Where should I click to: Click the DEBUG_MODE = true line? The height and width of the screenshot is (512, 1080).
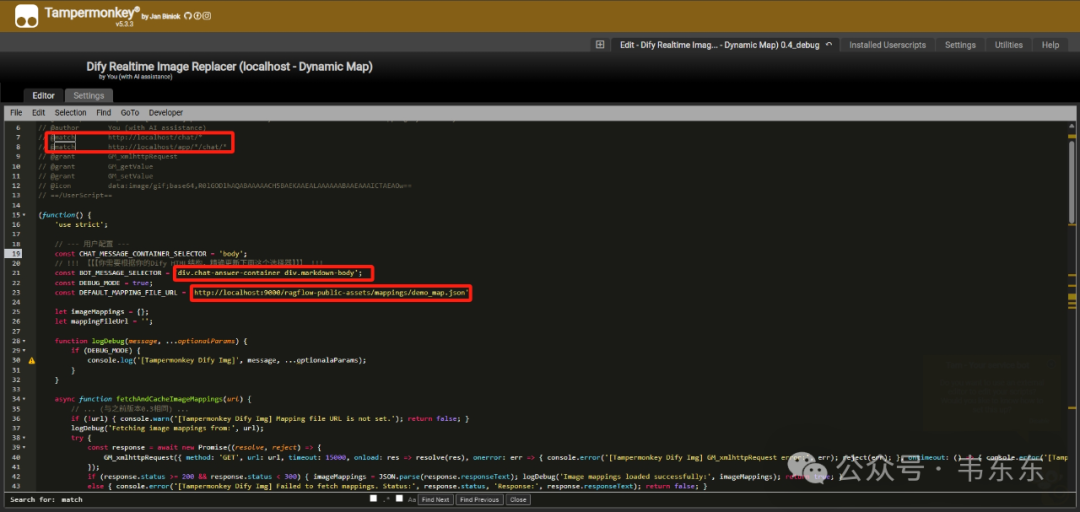click(103, 283)
